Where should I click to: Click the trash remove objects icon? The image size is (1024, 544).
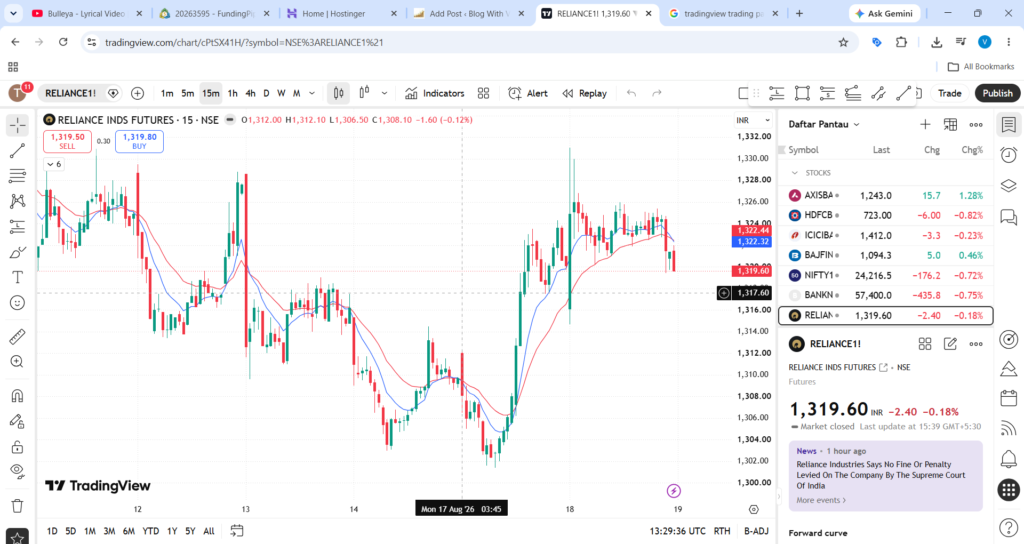point(18,506)
